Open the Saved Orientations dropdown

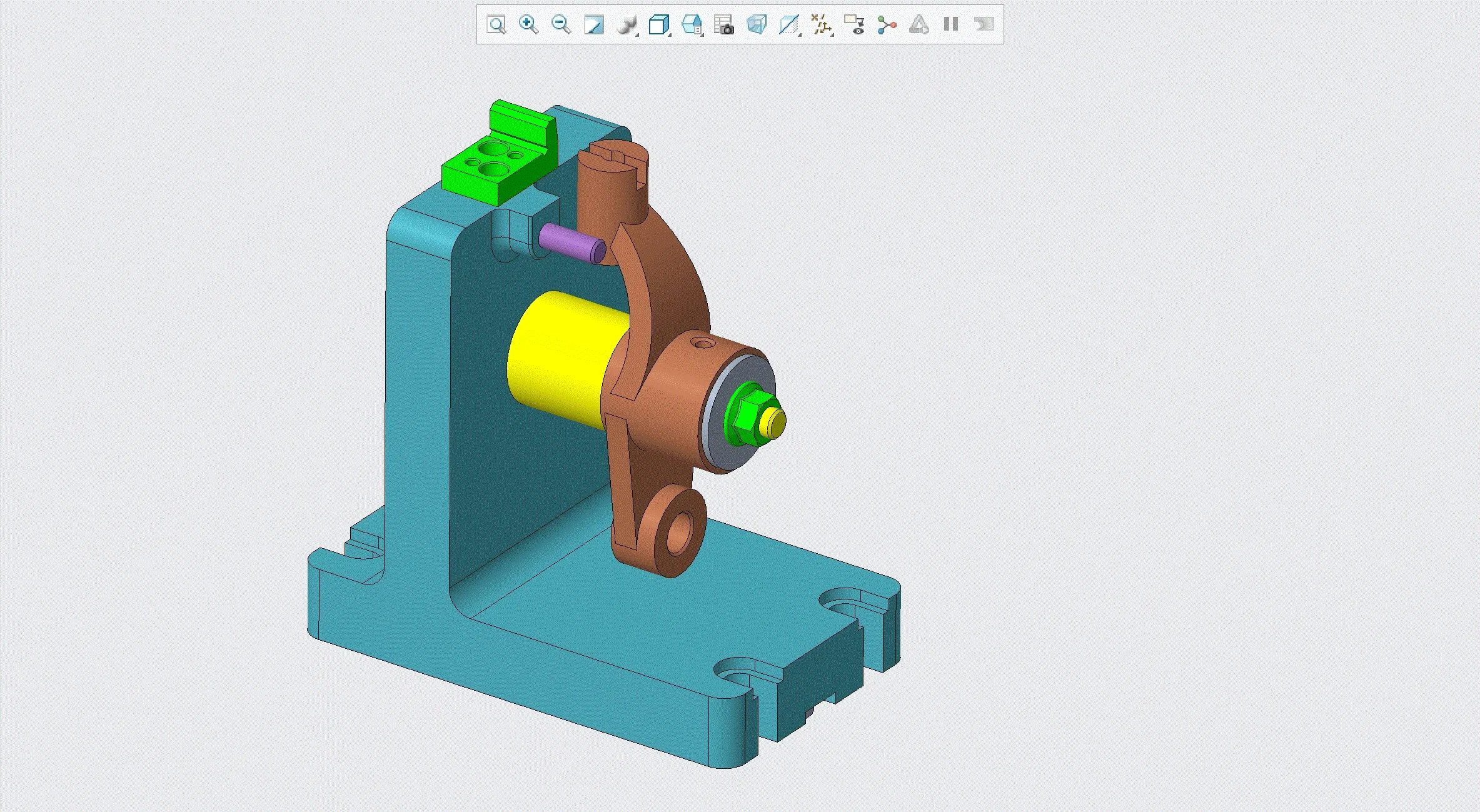692,25
